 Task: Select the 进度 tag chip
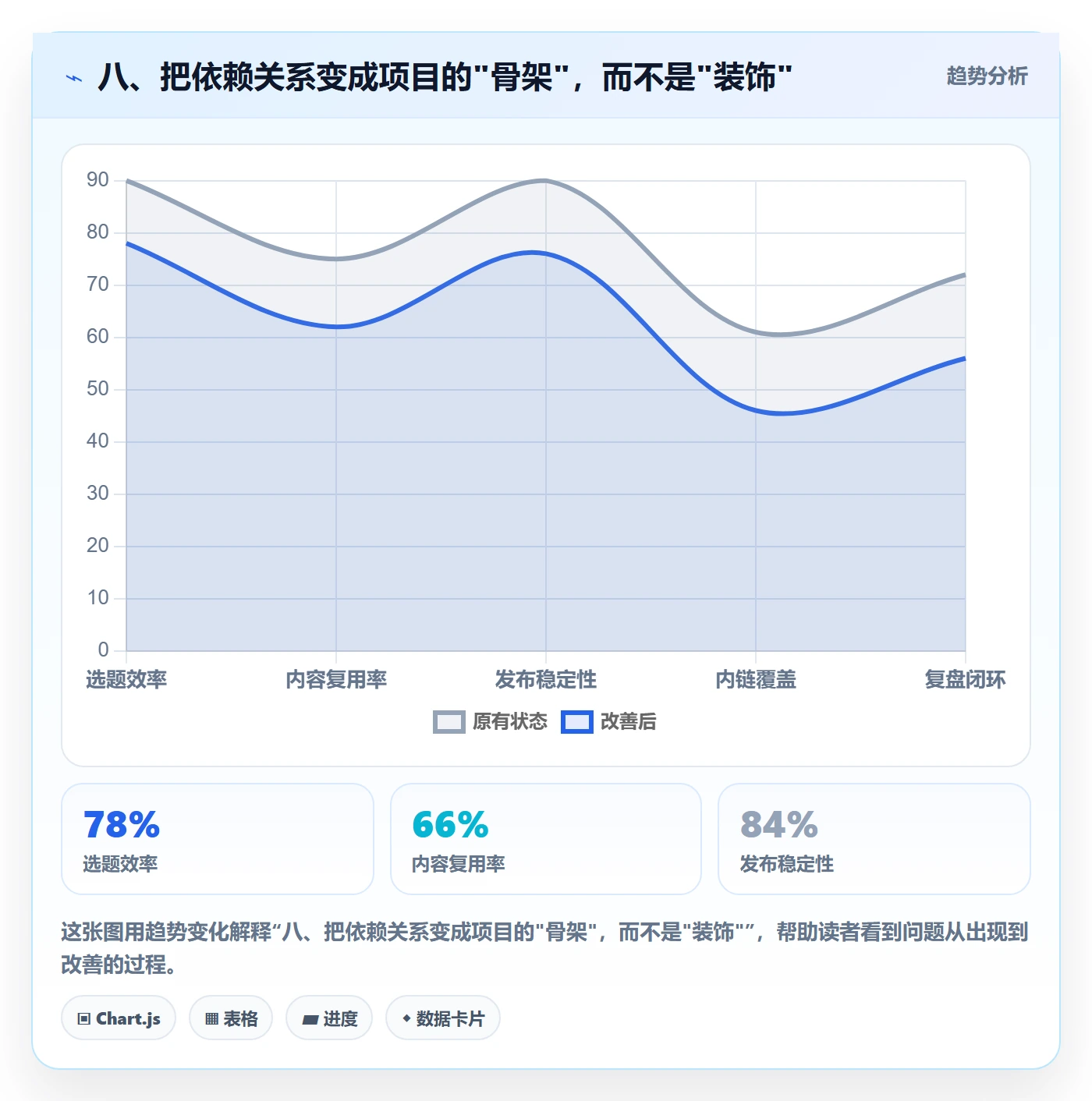pos(329,1018)
